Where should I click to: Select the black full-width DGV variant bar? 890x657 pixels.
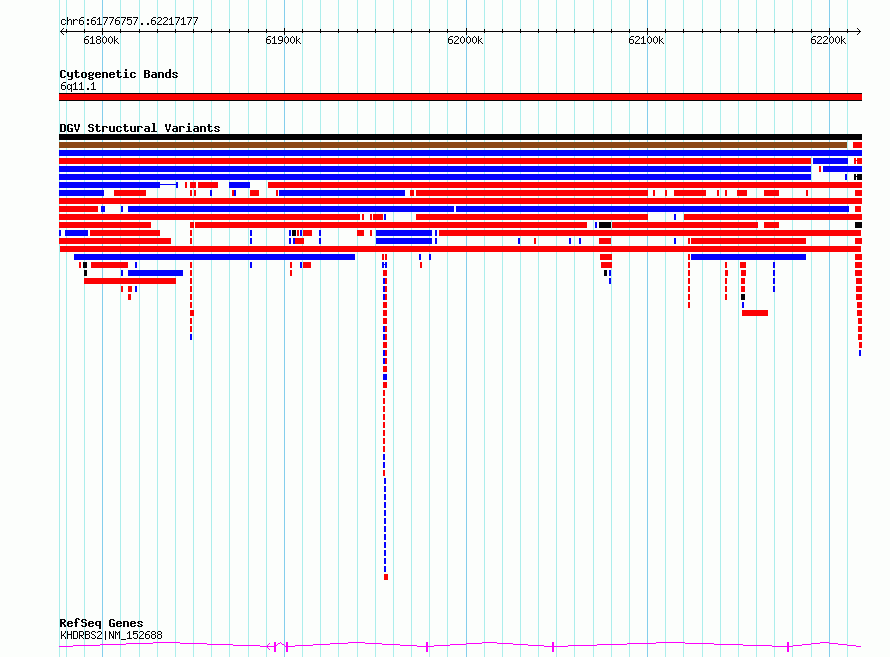(460, 137)
